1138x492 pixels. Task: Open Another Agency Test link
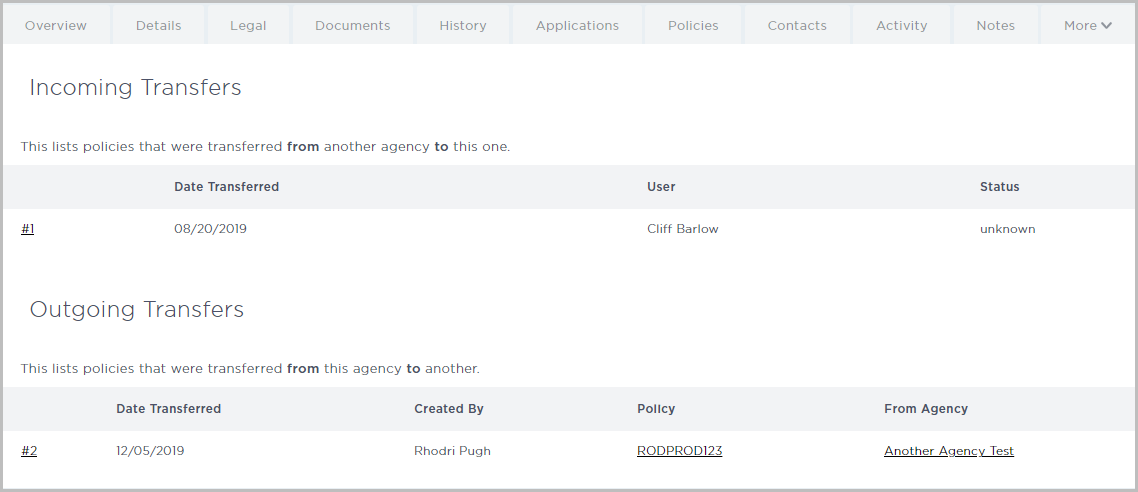pyautogui.click(x=948, y=451)
